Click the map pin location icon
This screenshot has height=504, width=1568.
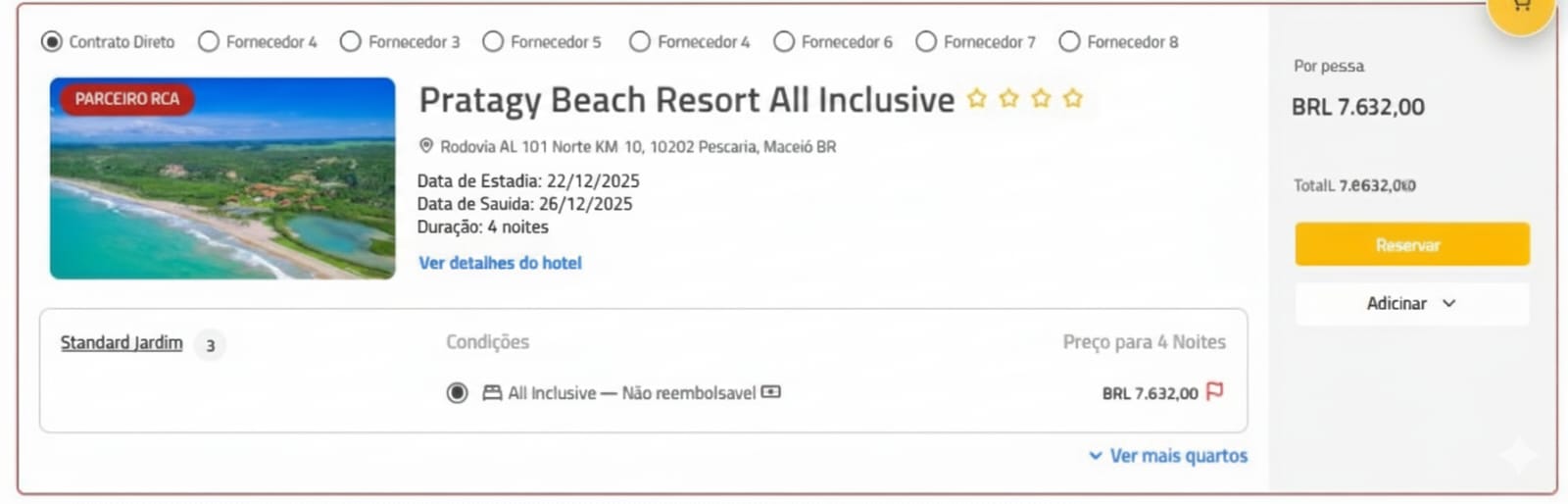click(426, 146)
